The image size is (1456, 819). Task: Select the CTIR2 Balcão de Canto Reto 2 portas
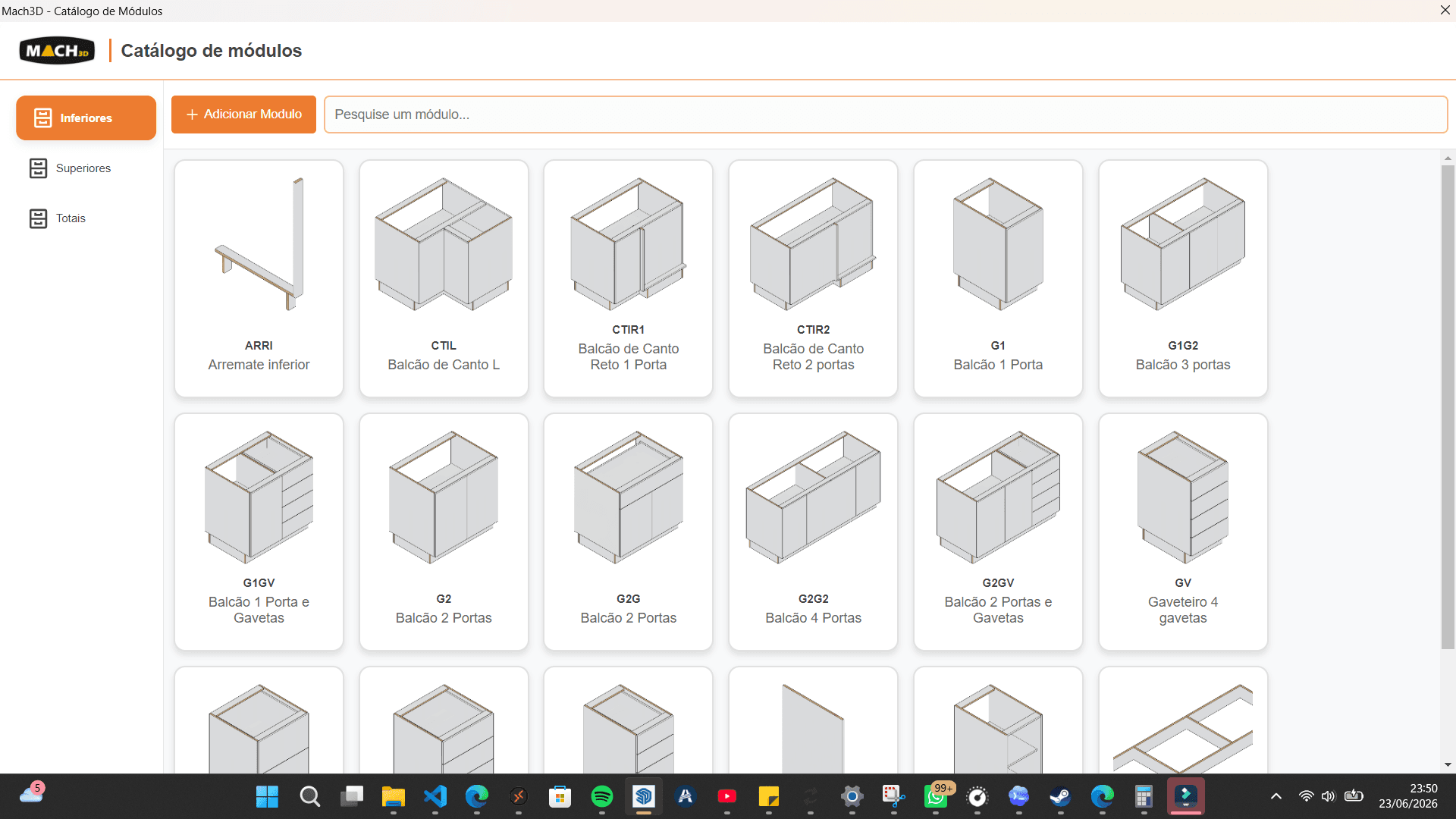(813, 278)
